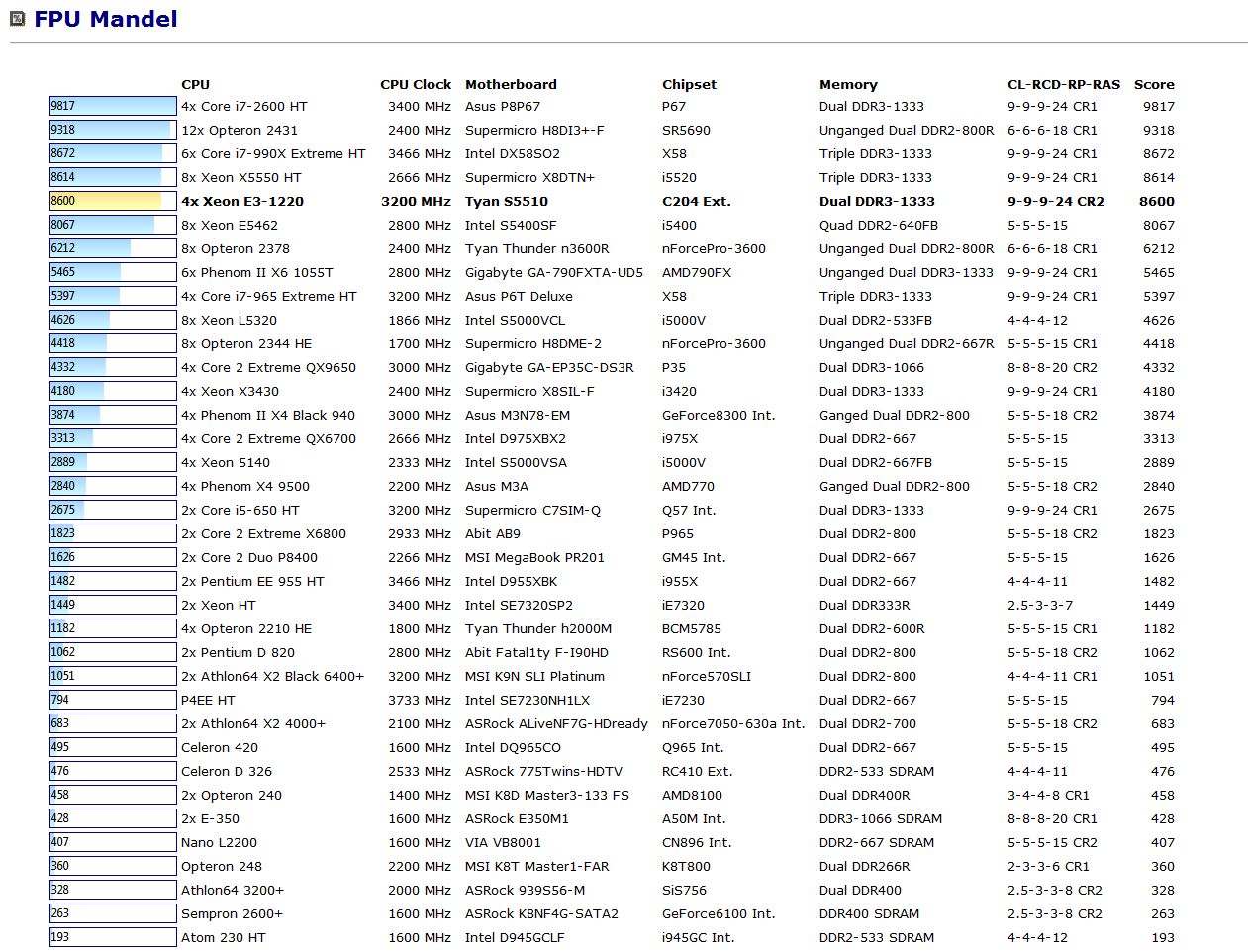Click the C204 Ext. chipset cell

click(696, 202)
